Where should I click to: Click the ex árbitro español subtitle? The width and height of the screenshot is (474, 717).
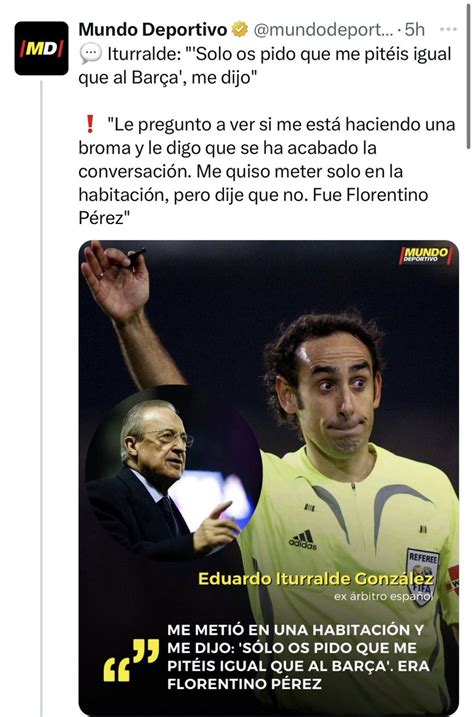[x=383, y=596]
